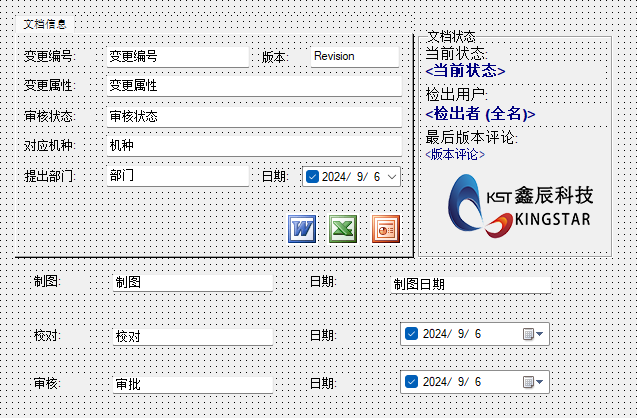Uncheck the 审核 row date checkbox
Image resolution: width=637 pixels, height=418 pixels.
[411, 382]
